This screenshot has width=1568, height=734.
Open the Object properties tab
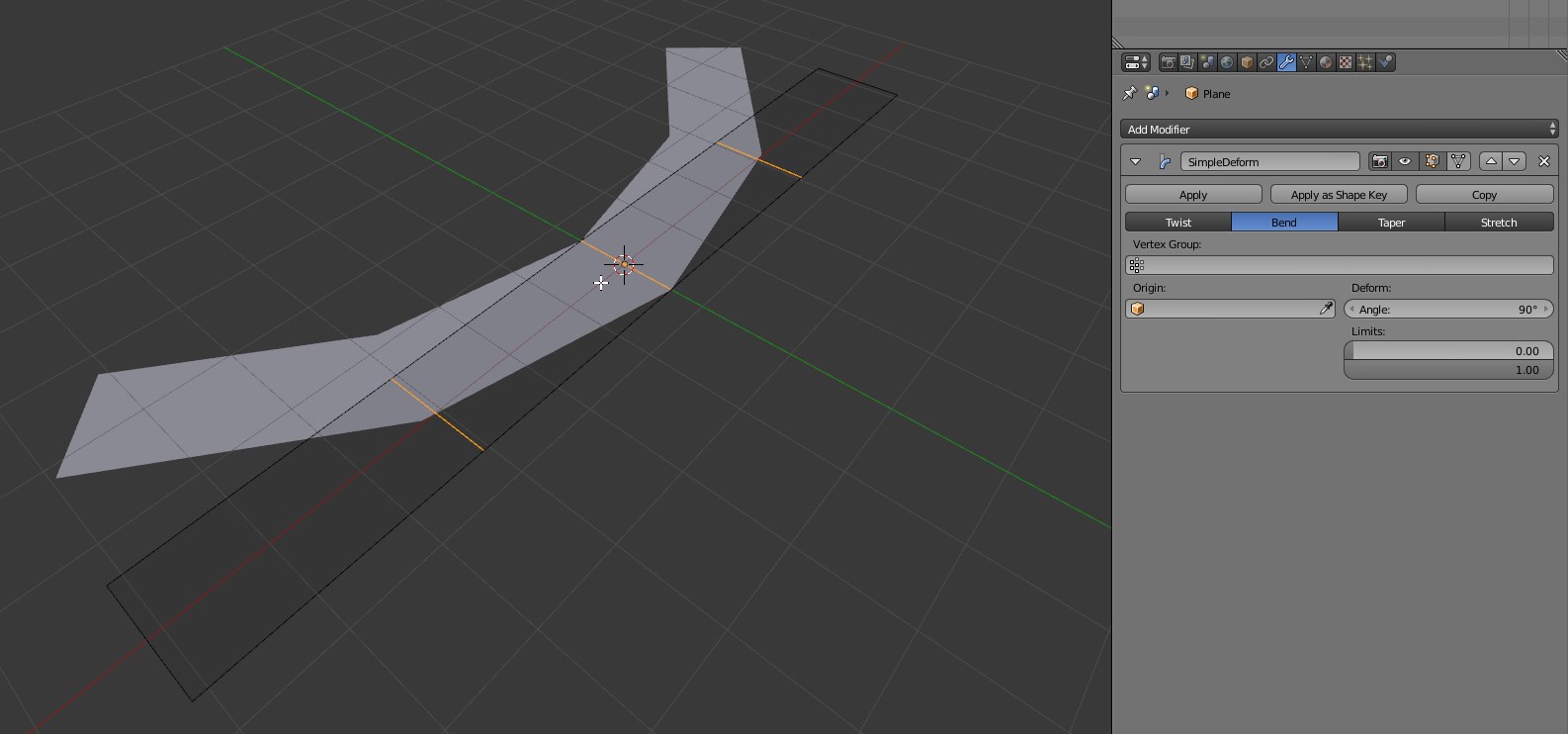coord(1247,62)
